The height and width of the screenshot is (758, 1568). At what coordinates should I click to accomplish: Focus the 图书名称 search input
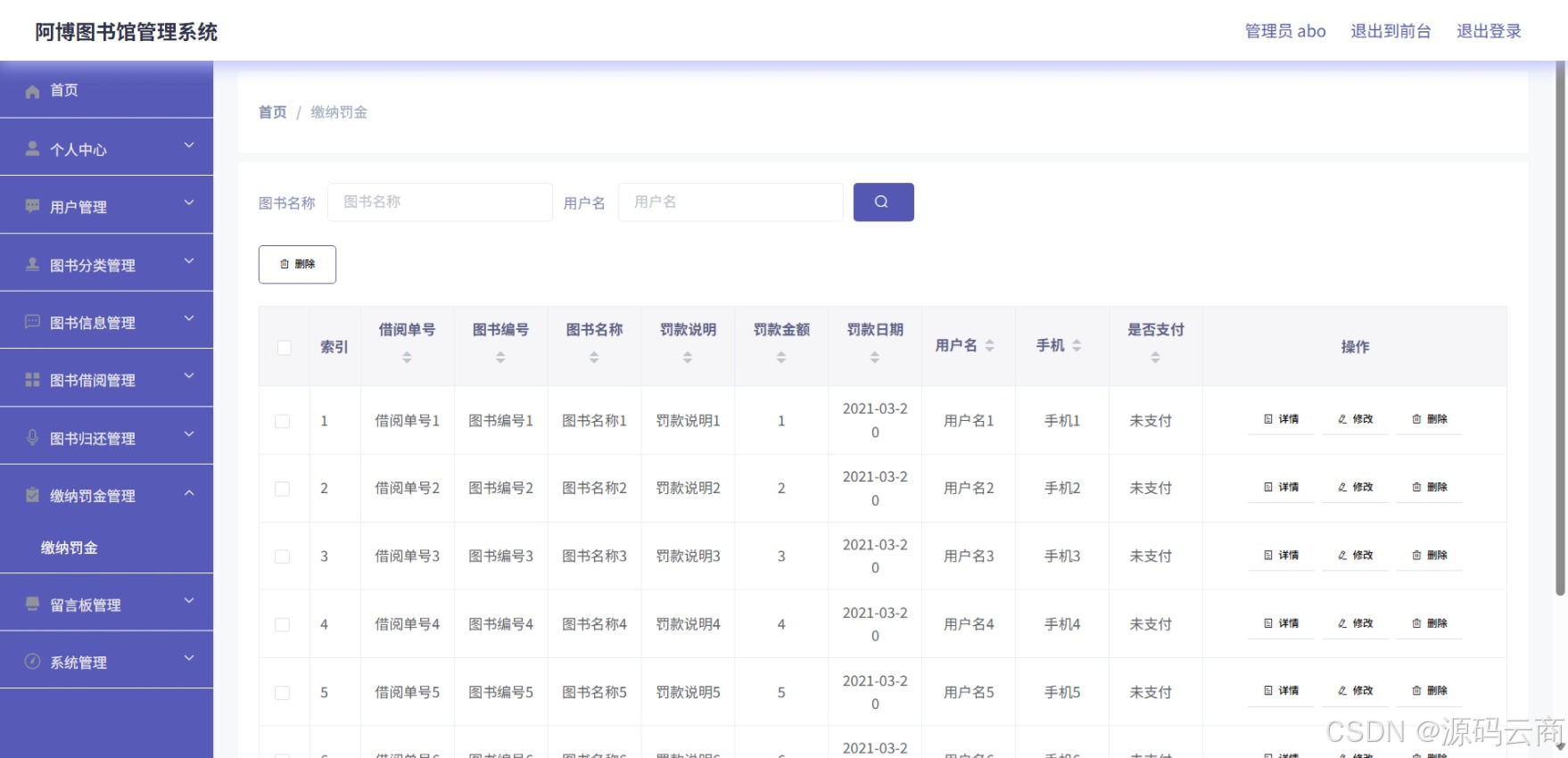point(440,202)
